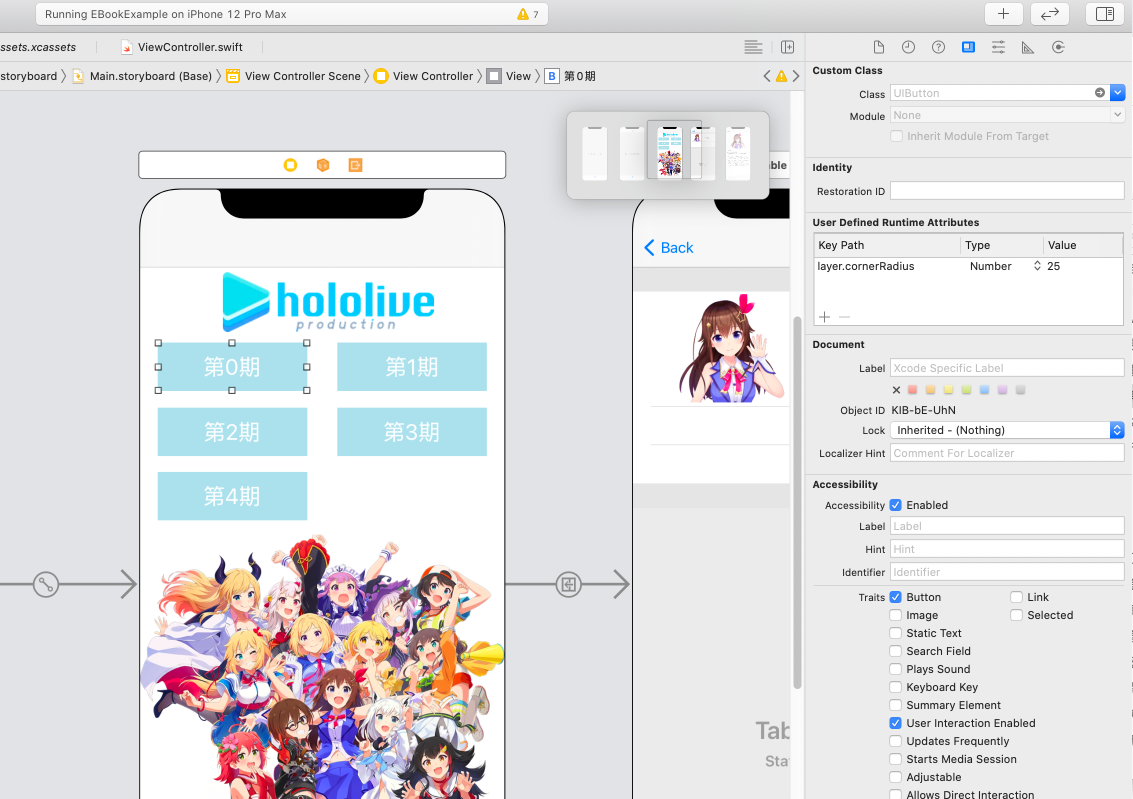1133x799 pixels.
Task: Open the Quick Help inspector
Action: point(937,47)
